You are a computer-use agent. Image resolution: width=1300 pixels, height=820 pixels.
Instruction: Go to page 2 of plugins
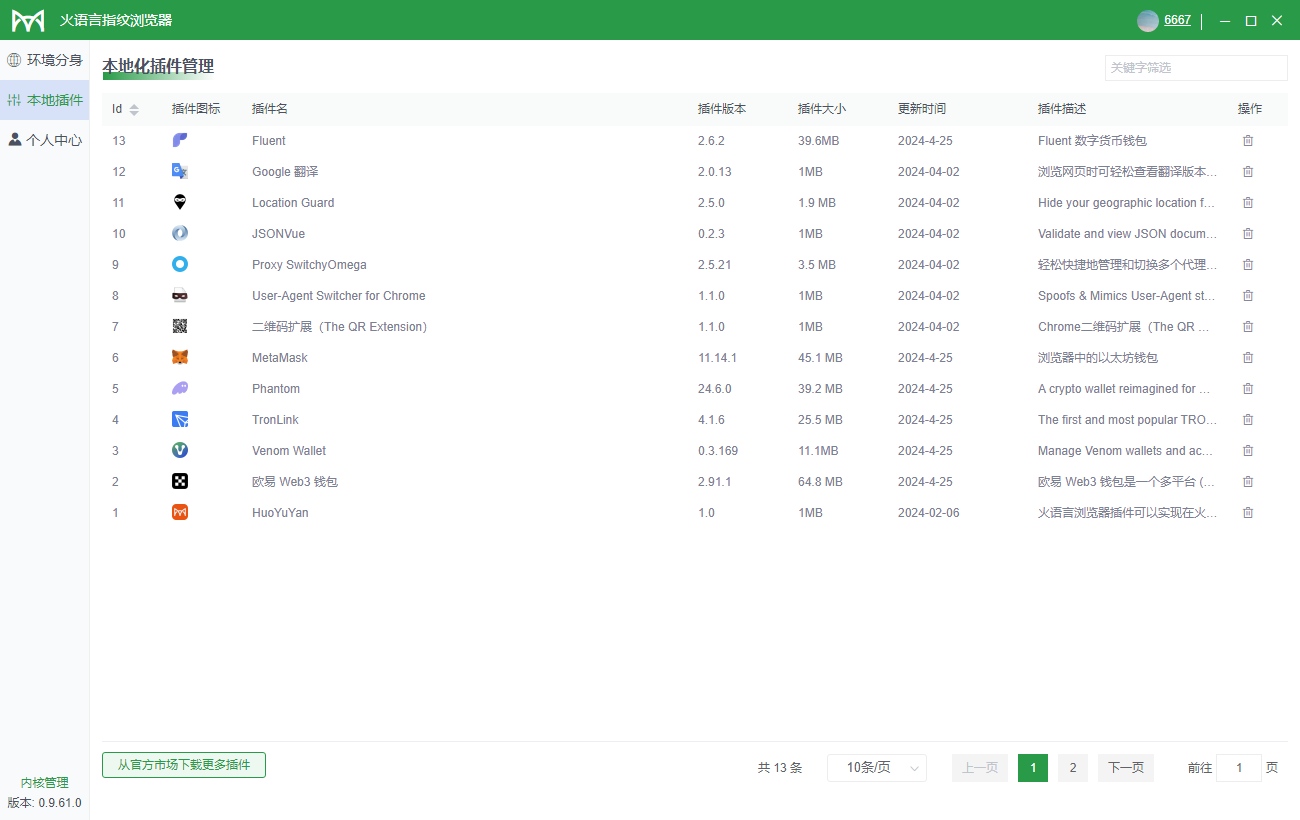[1072, 768]
